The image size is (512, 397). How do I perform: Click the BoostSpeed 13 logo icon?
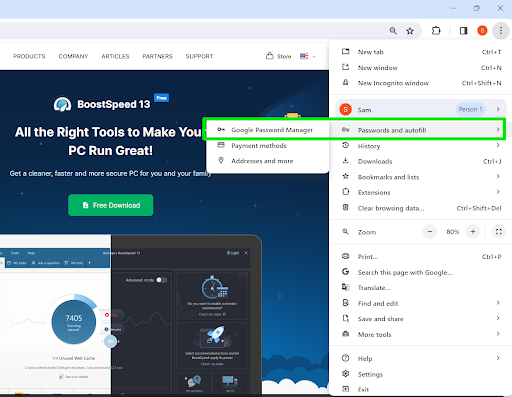point(62,104)
